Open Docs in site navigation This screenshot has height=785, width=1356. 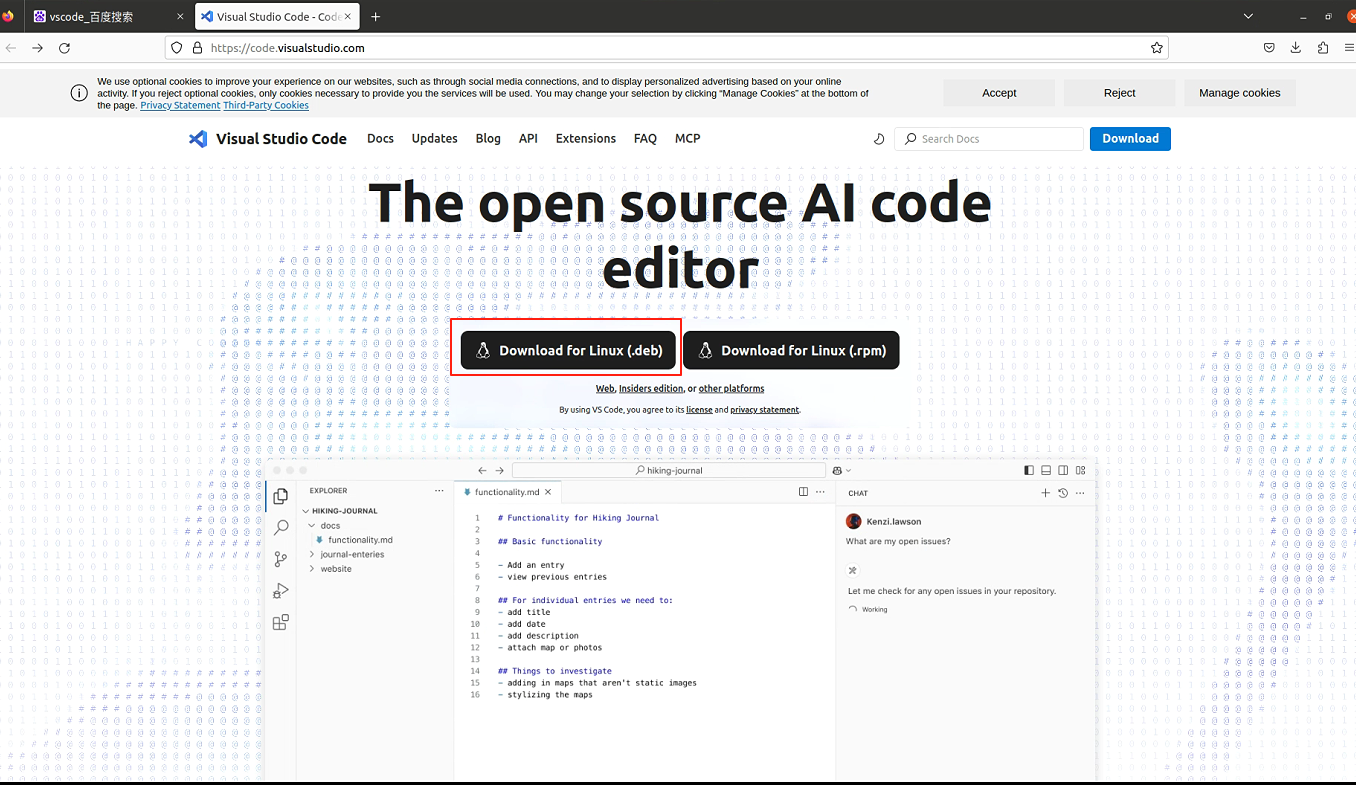click(x=380, y=139)
